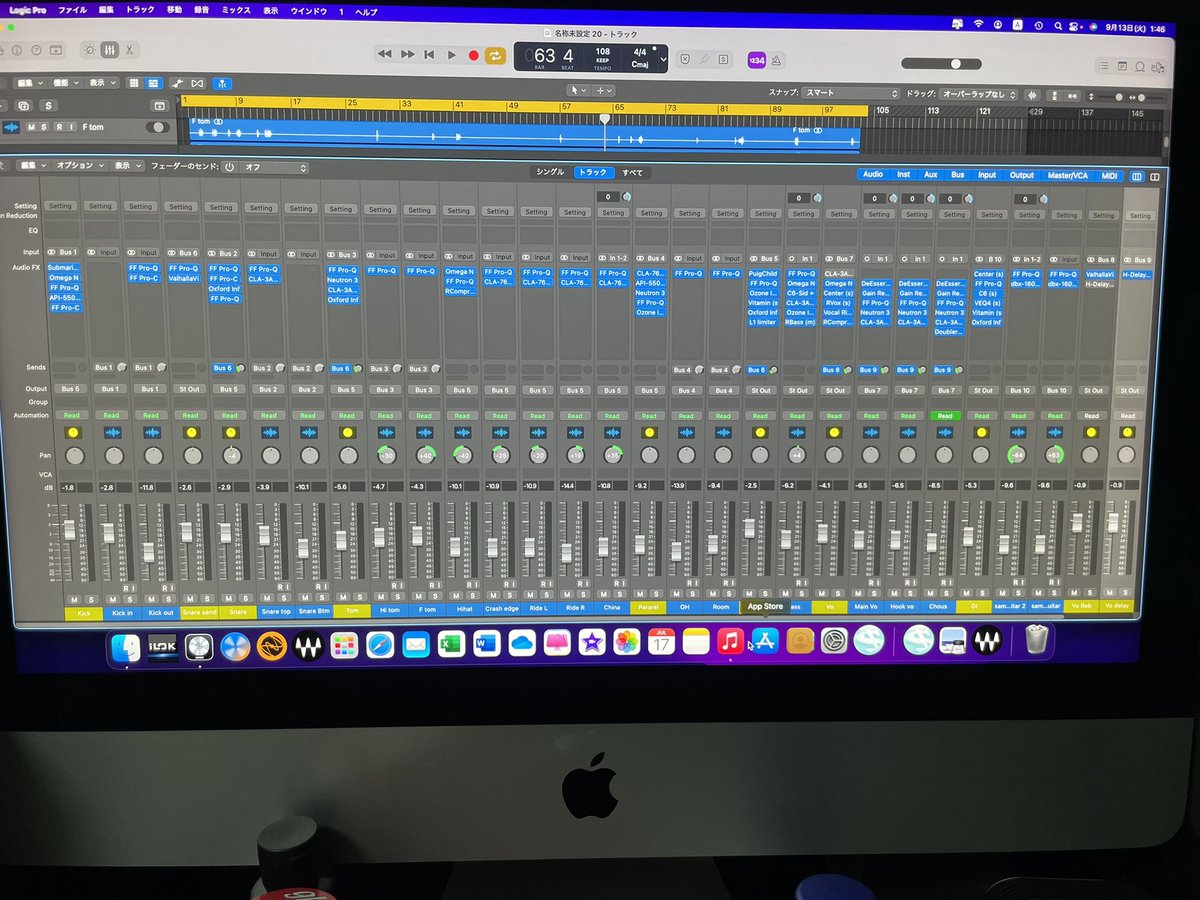Open the Editors with the scissors icon

(130, 50)
